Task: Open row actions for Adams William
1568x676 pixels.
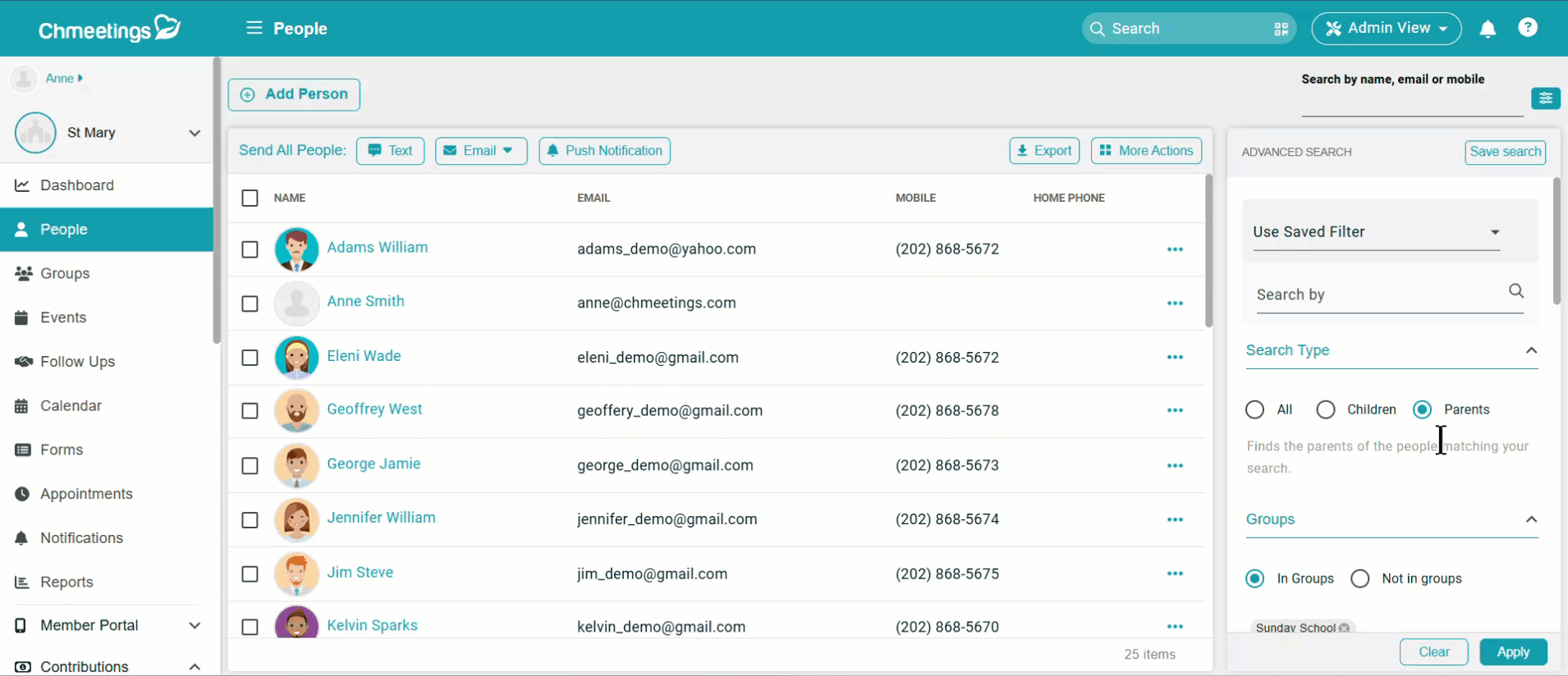Action: (x=1175, y=249)
